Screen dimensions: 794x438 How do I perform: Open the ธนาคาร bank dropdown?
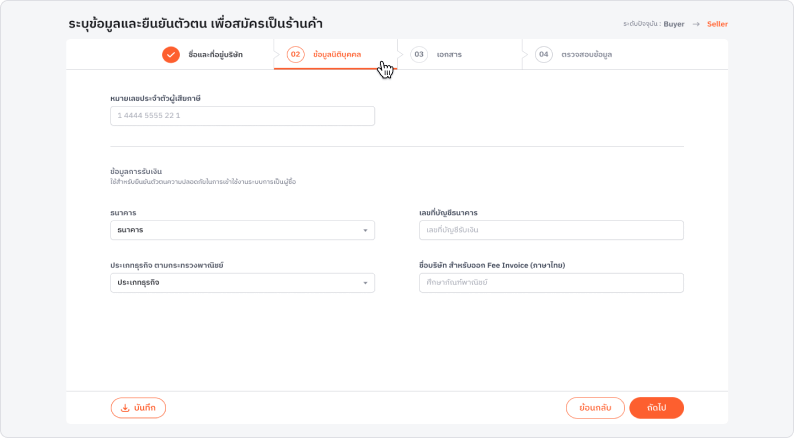coord(243,230)
